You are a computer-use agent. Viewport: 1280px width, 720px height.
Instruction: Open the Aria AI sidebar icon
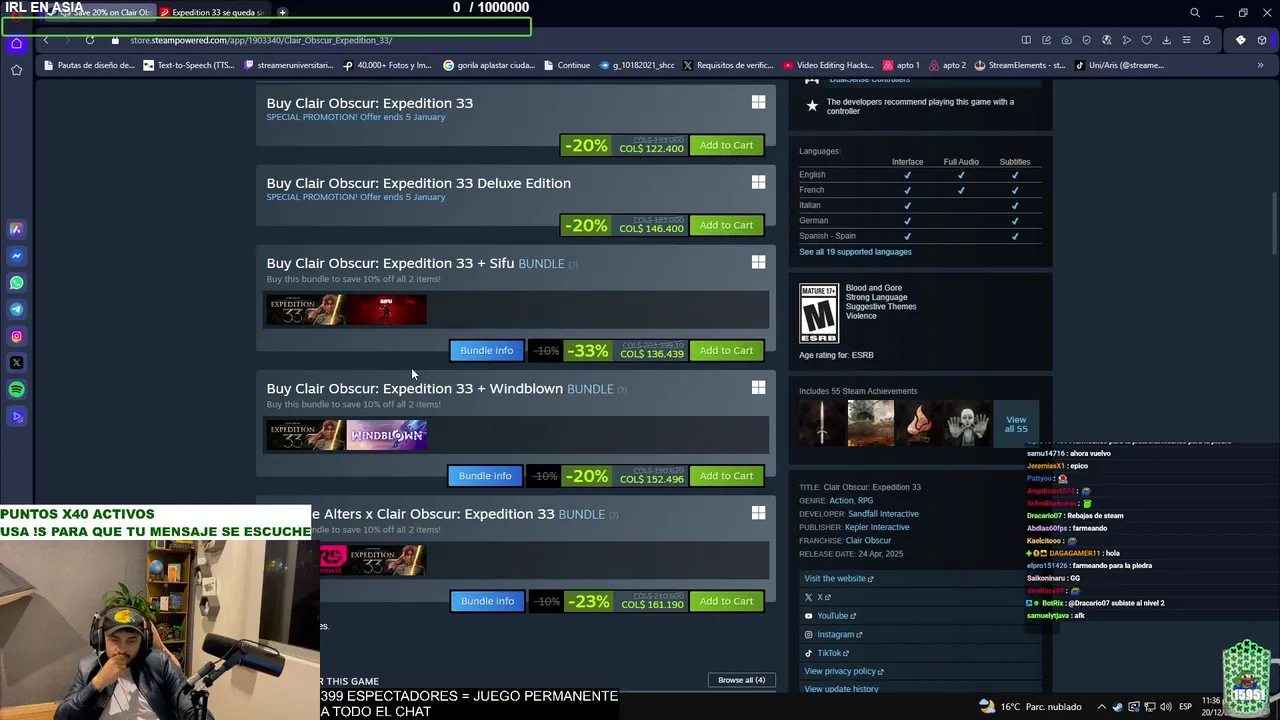[16, 229]
